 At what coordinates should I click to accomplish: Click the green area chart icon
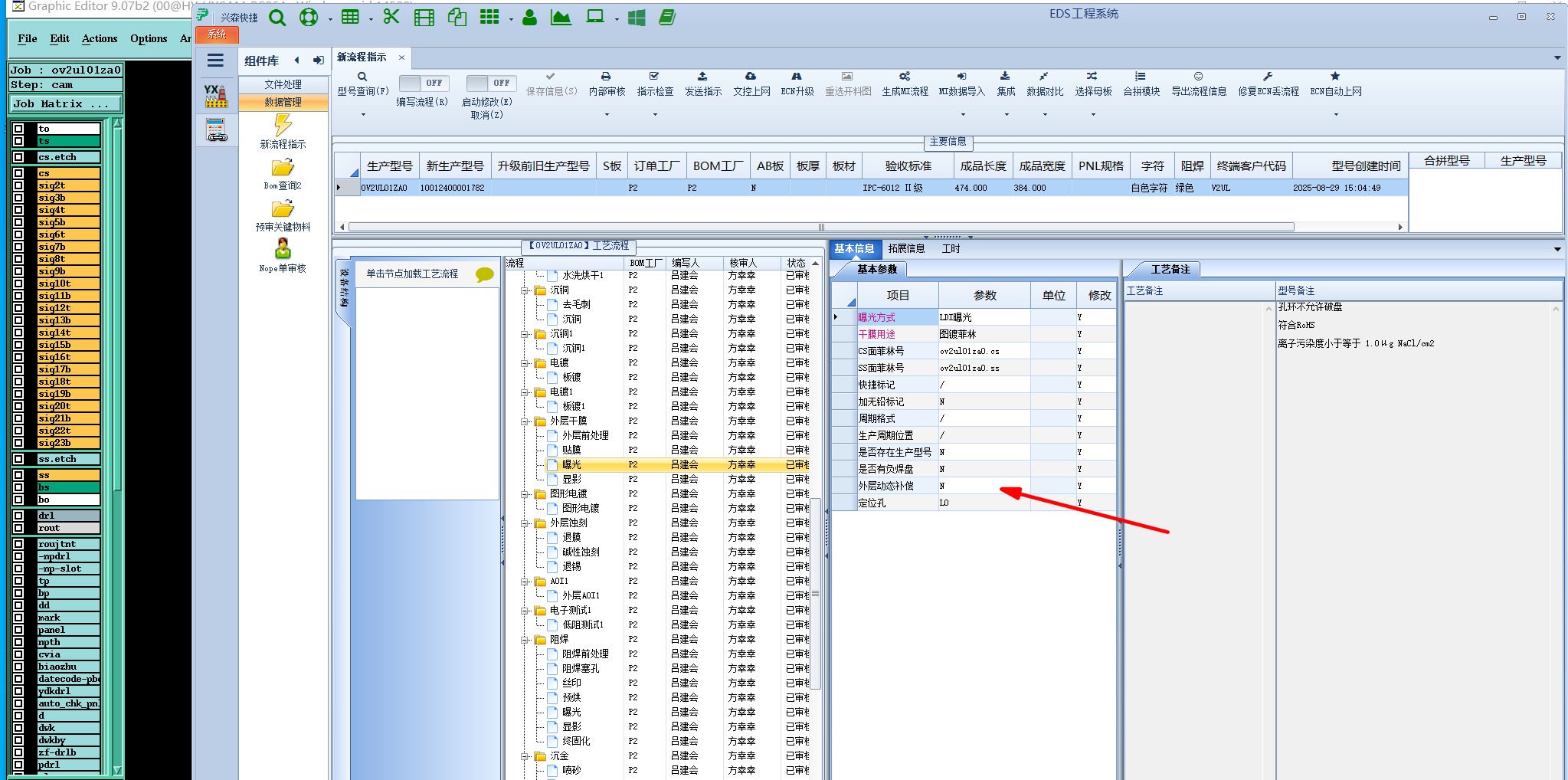[x=561, y=17]
